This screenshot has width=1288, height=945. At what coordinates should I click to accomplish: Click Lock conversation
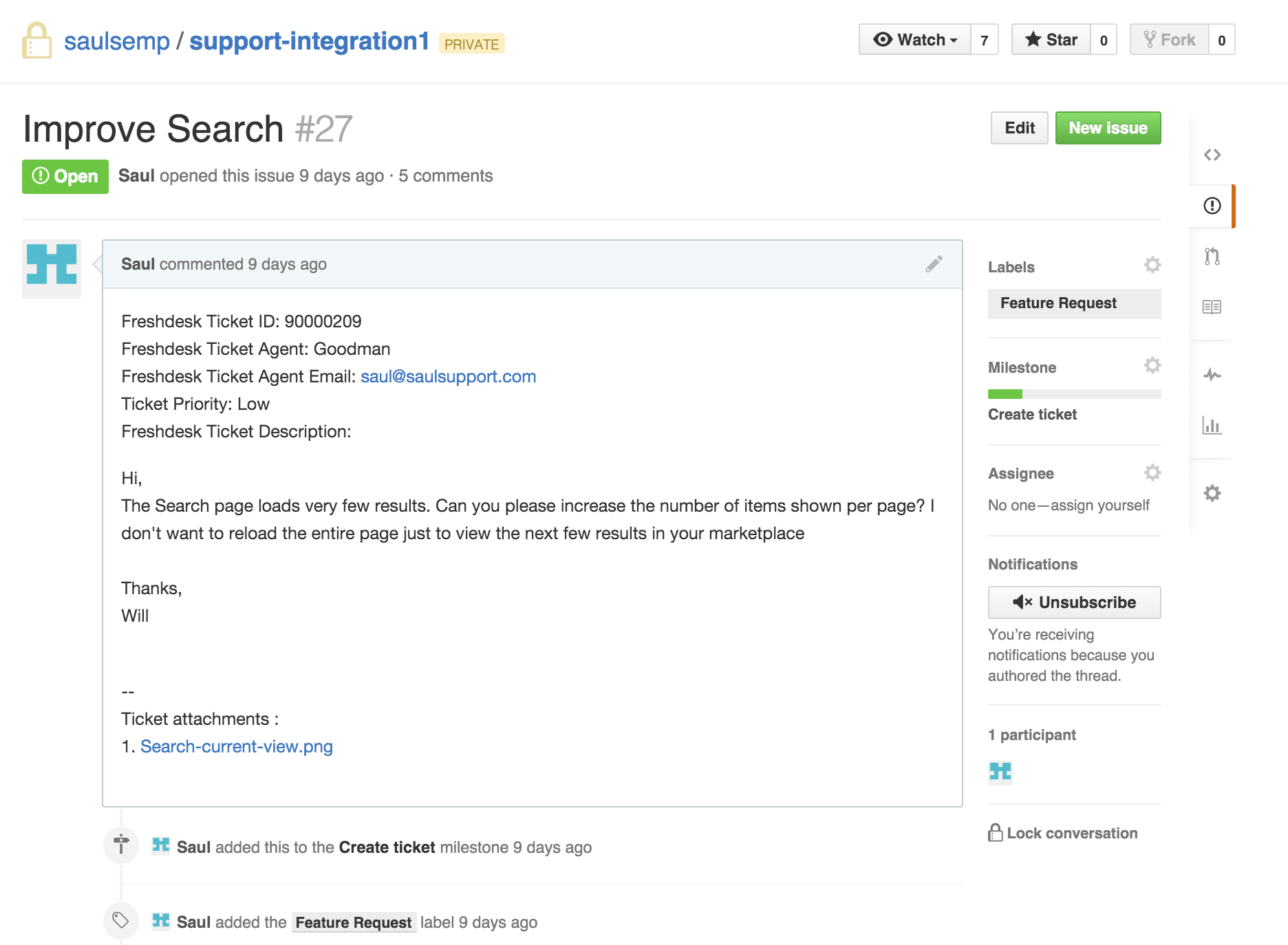[x=1063, y=834]
